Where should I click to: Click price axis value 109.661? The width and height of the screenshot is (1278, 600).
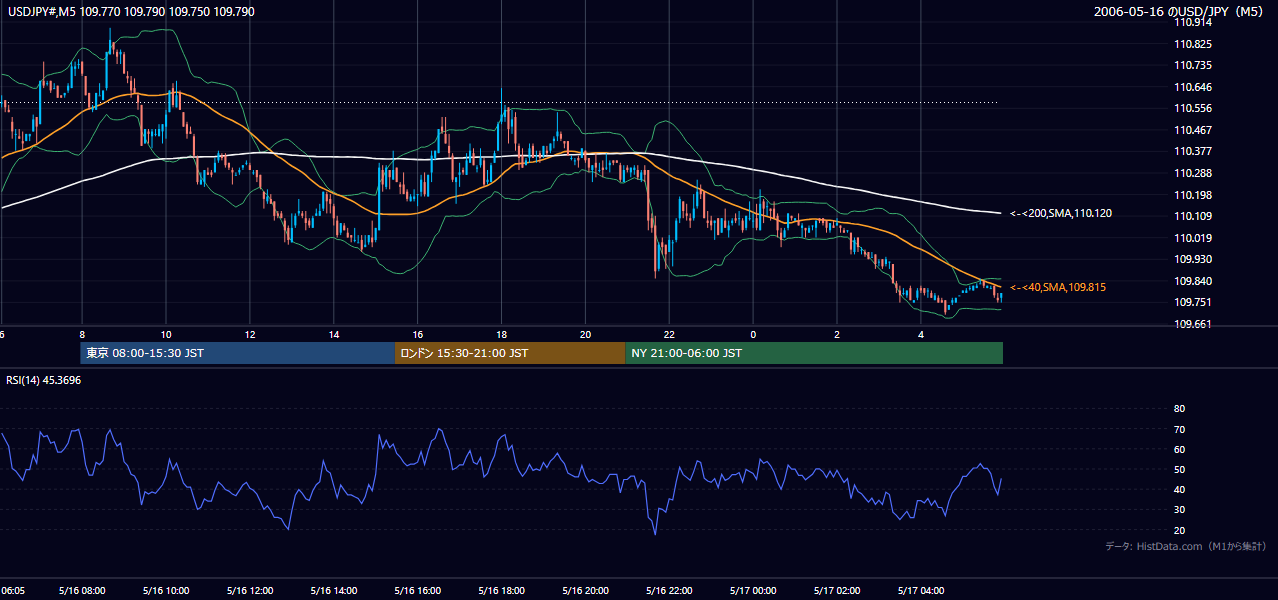(1195, 324)
